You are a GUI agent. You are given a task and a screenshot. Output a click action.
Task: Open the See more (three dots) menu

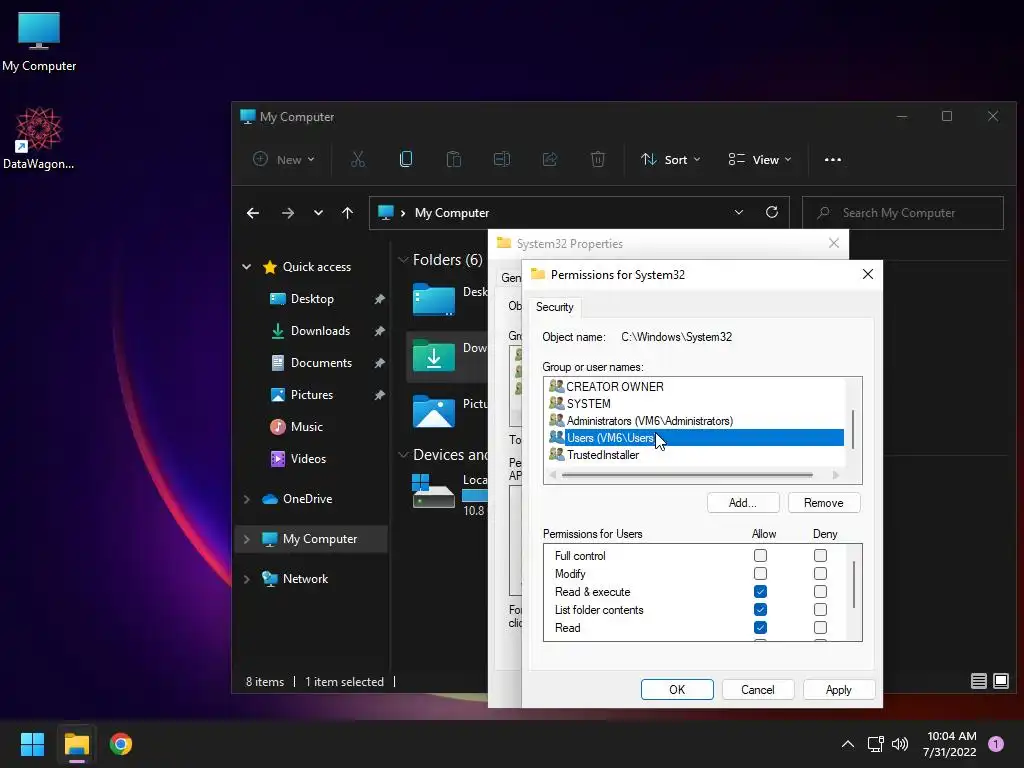click(x=833, y=159)
